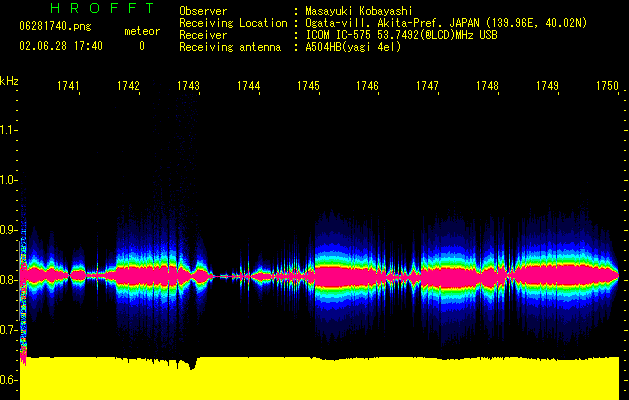Click the 1.0 kHz axis label
This screenshot has height=400, width=629.
pos(7,180)
